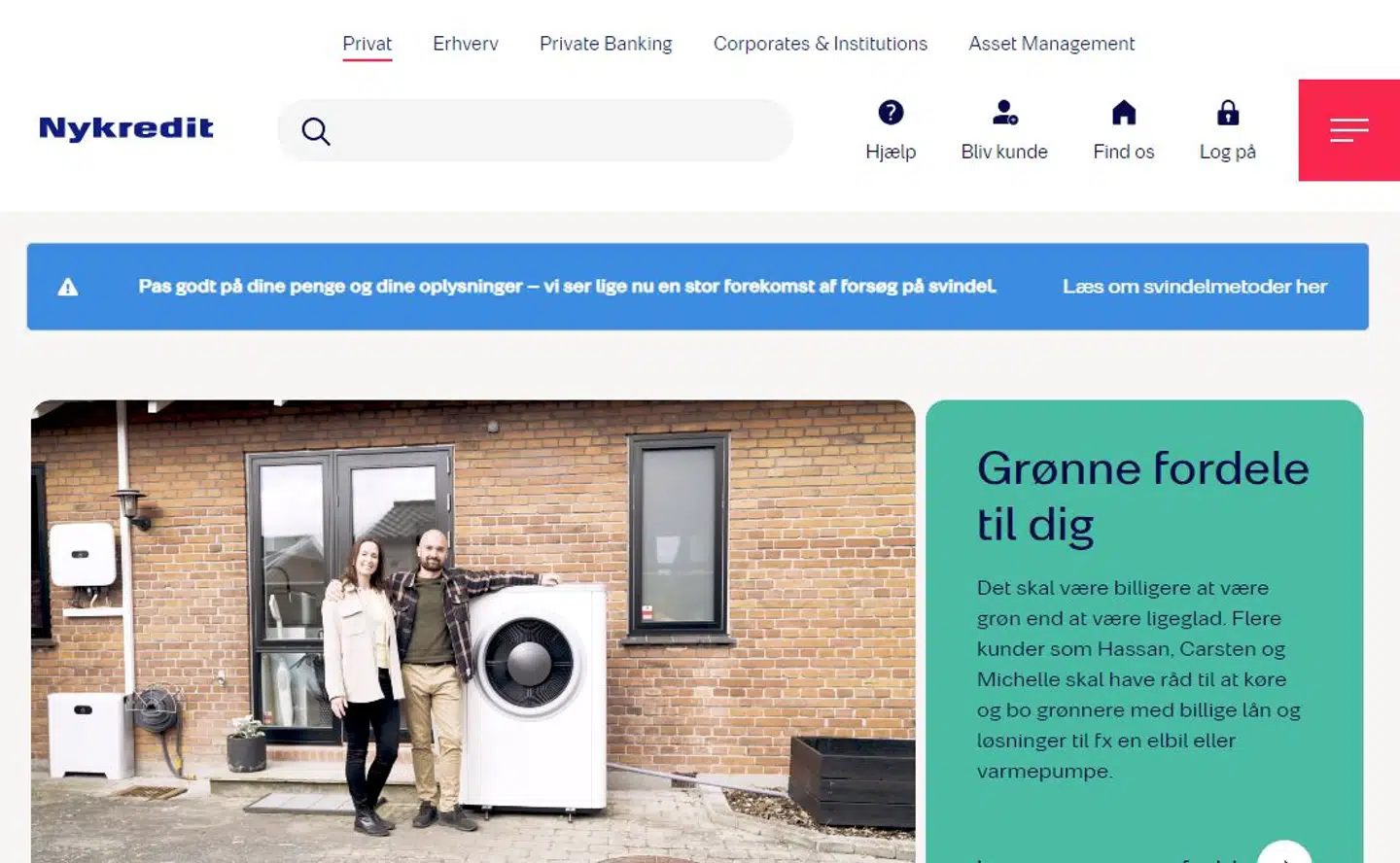Click the fraud warning banner text
The height and width of the screenshot is (863, 1400).
point(567,287)
